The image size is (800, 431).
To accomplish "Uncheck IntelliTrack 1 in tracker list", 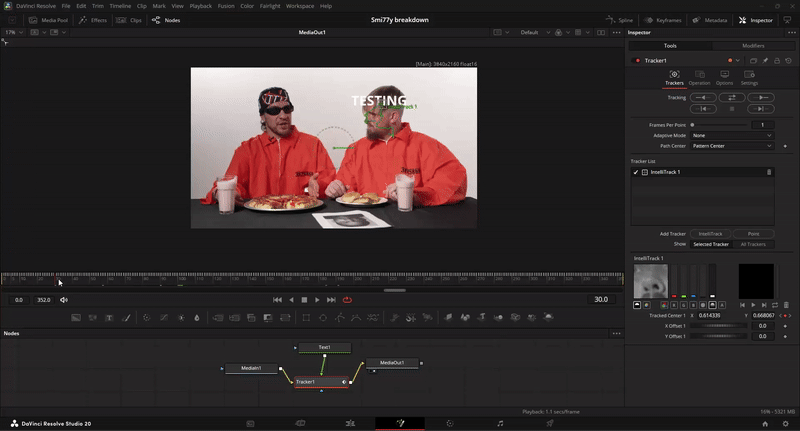I will 637,172.
